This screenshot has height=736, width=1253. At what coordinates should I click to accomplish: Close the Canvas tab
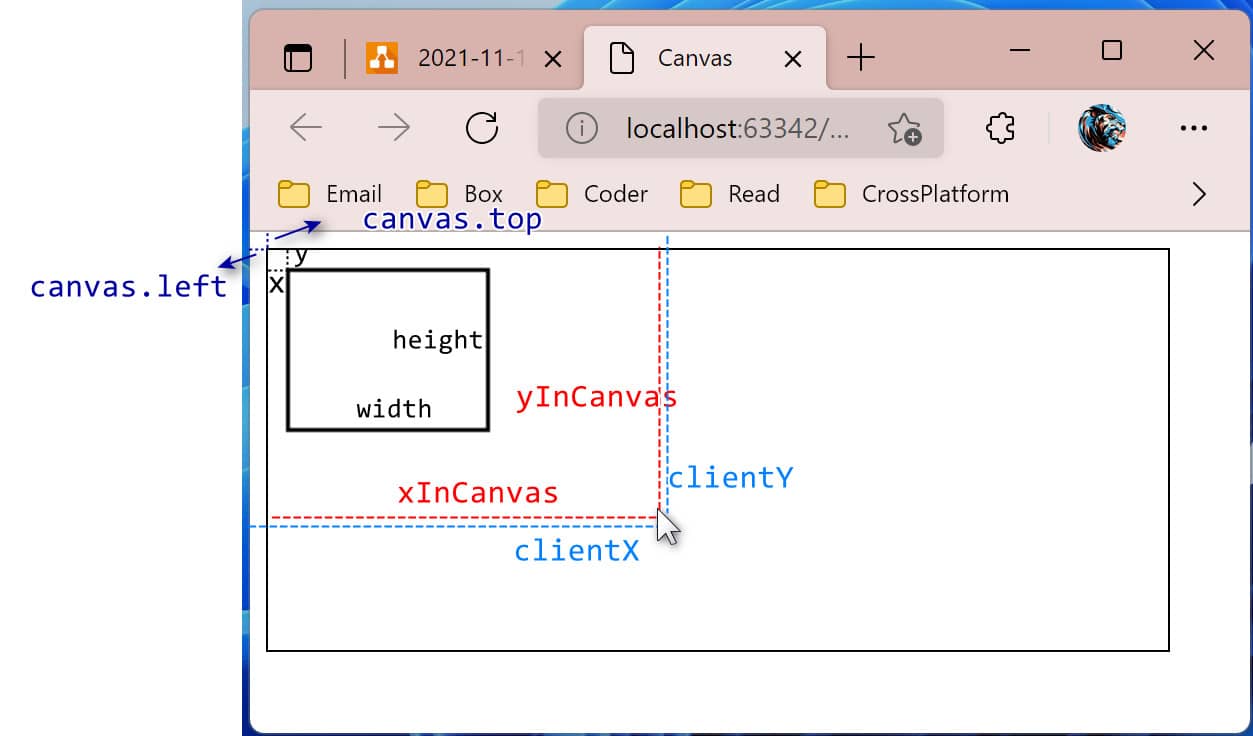pyautogui.click(x=792, y=59)
